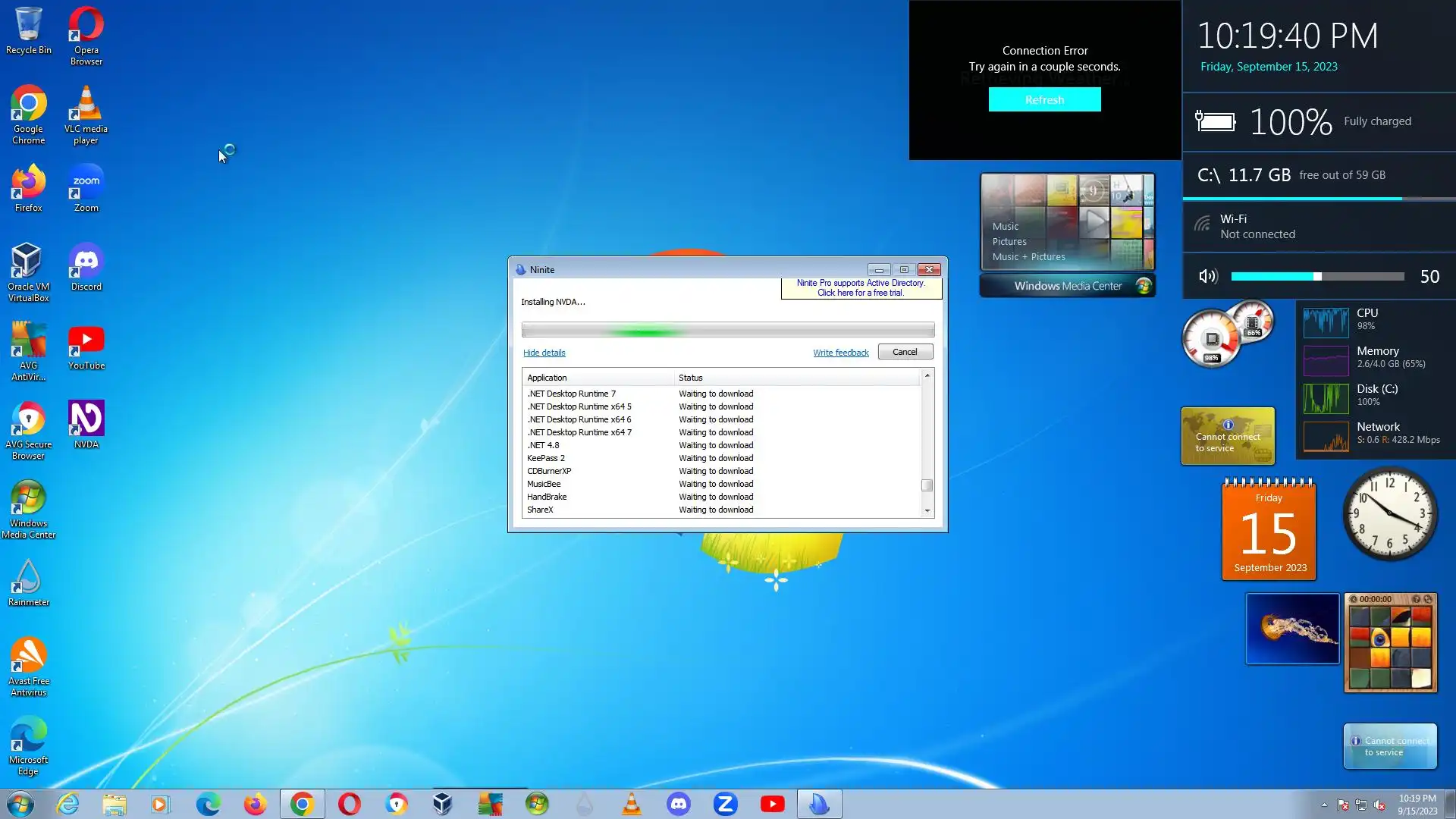Click the details list scroll-down arrow
Image resolution: width=1456 pixels, height=819 pixels.
coord(927,511)
